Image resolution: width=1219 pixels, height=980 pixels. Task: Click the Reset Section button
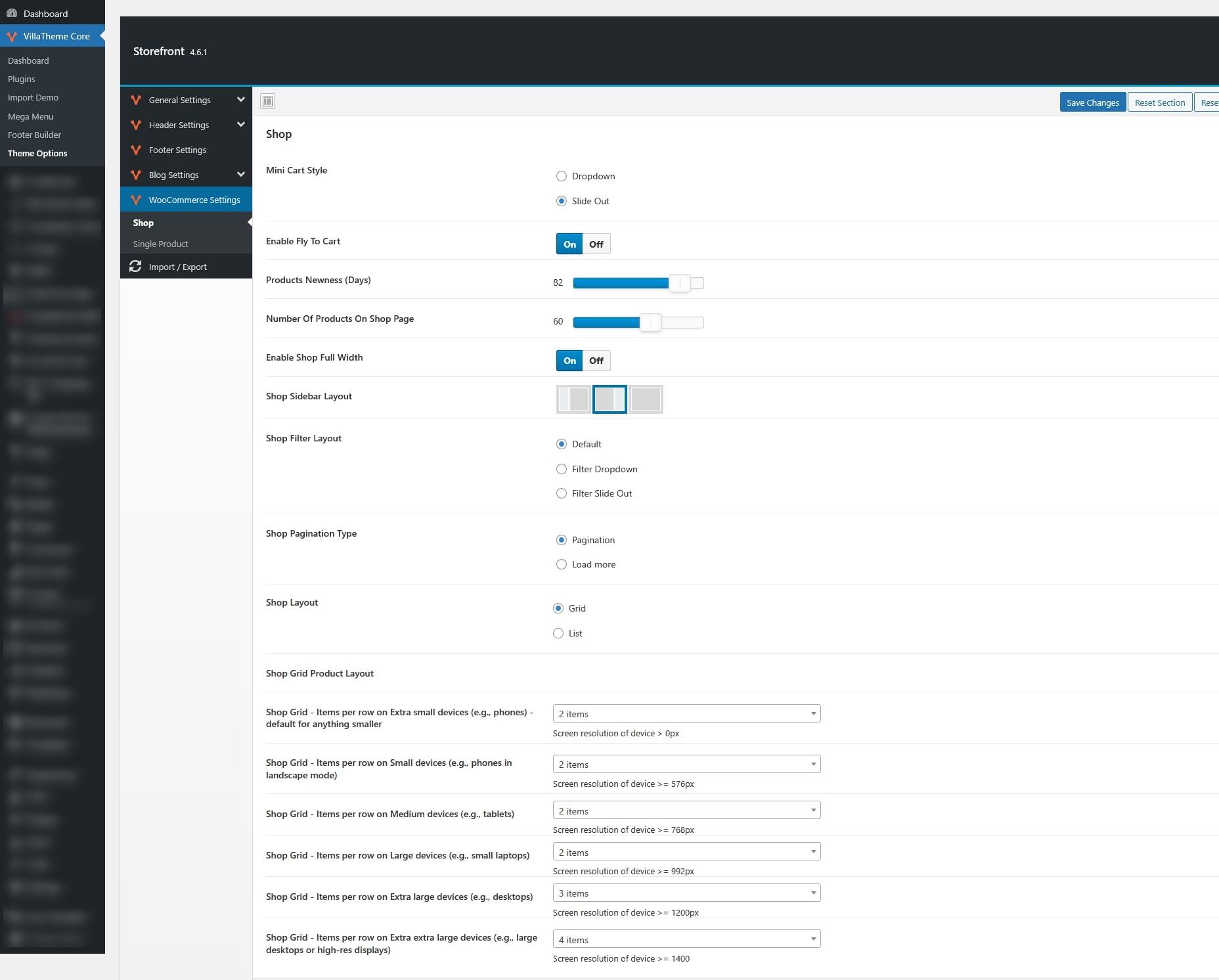(x=1159, y=102)
